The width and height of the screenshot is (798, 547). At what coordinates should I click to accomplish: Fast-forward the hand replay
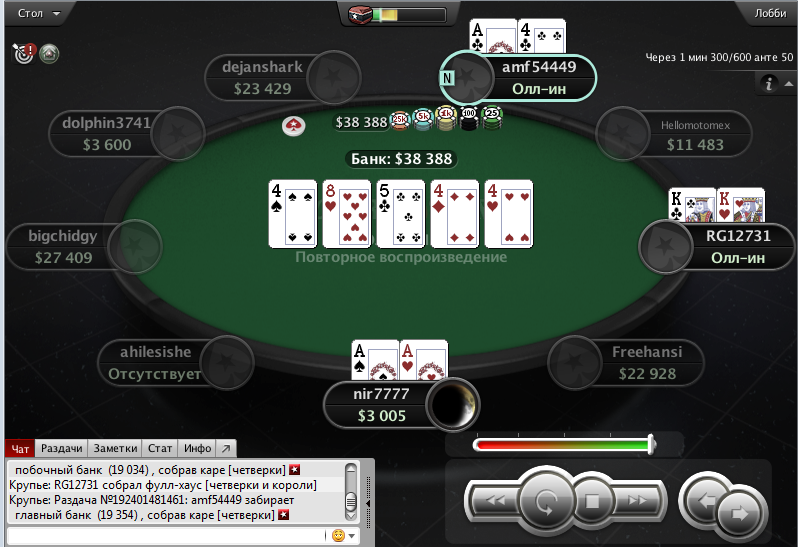click(638, 501)
